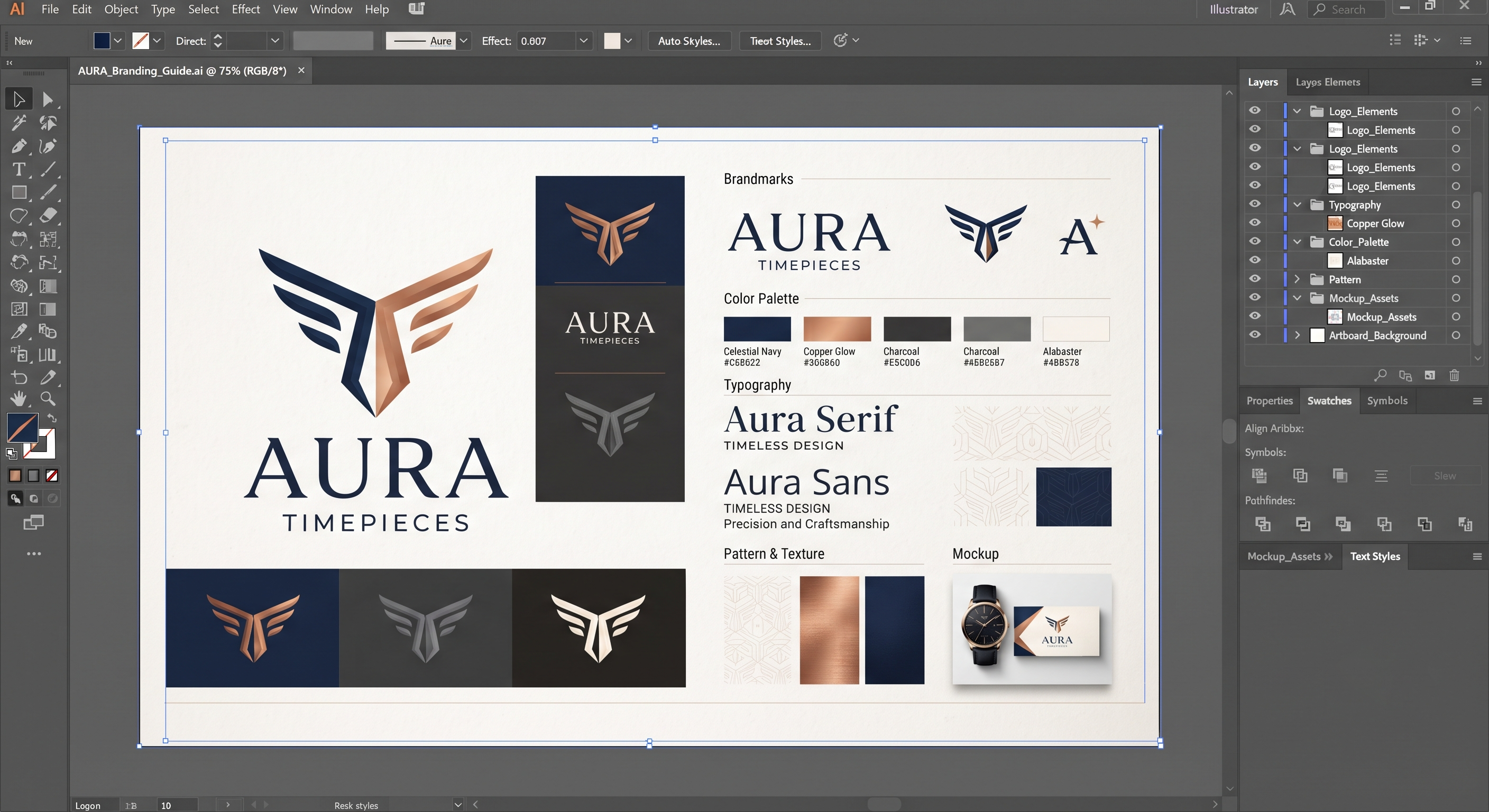Pick the Rectangle shape tool
This screenshot has height=812, width=1489.
[x=19, y=192]
